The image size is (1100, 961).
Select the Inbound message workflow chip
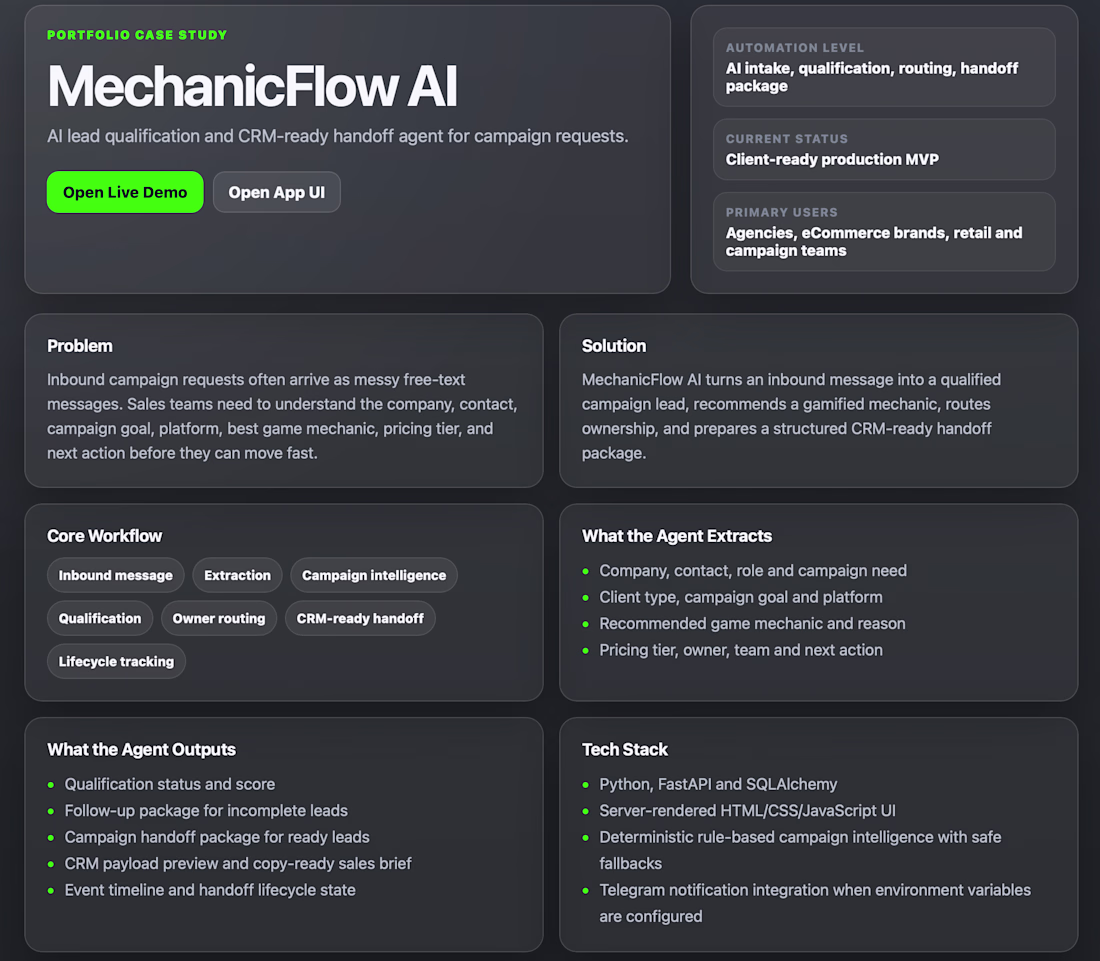coord(116,575)
